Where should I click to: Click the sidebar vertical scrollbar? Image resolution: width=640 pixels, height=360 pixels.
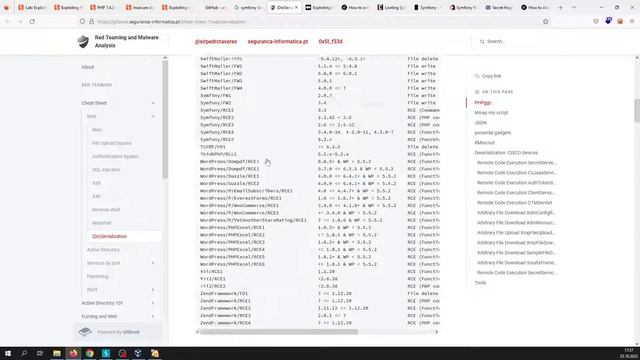click(x=165, y=119)
